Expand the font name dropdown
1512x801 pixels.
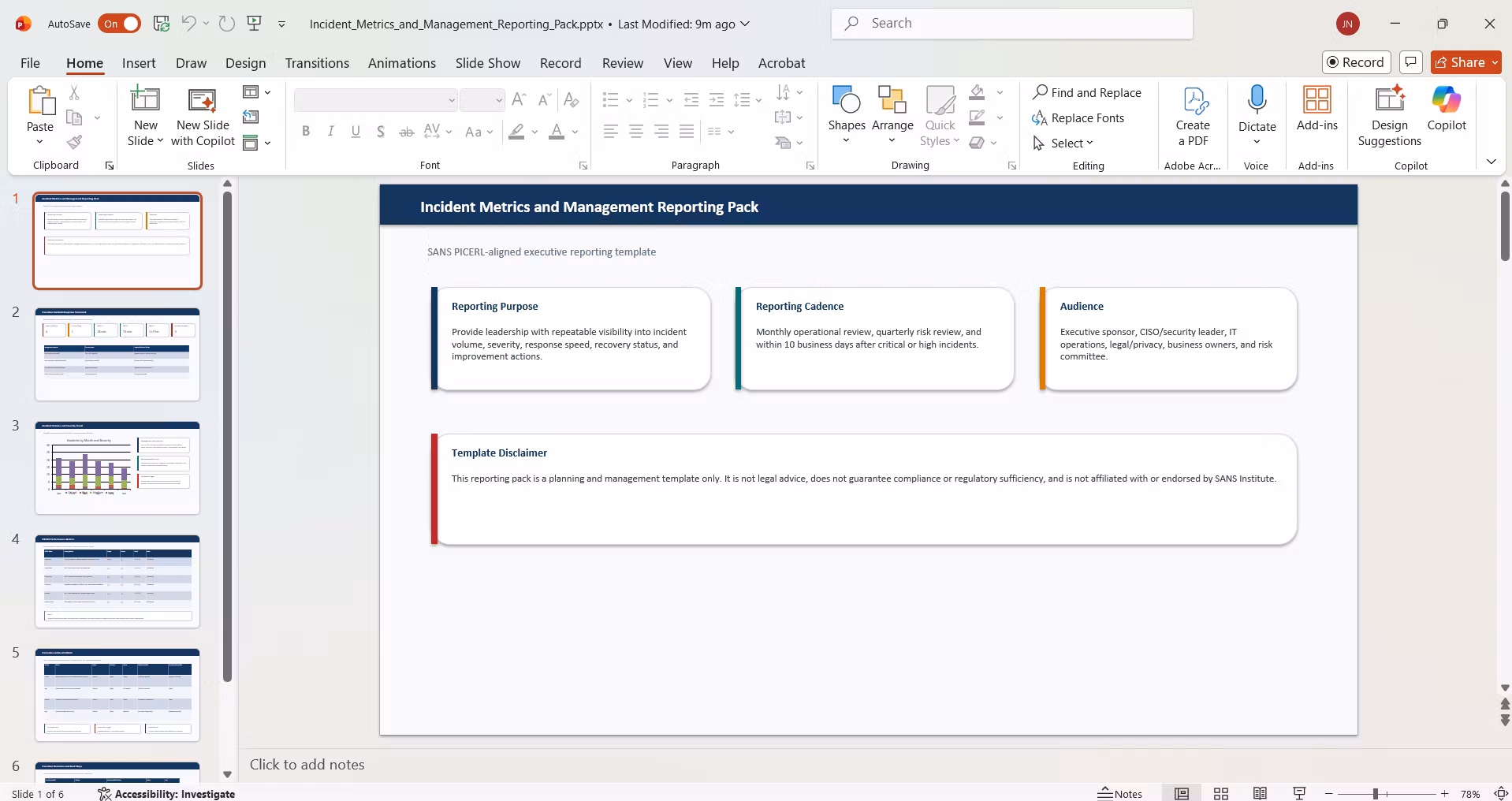[452, 100]
